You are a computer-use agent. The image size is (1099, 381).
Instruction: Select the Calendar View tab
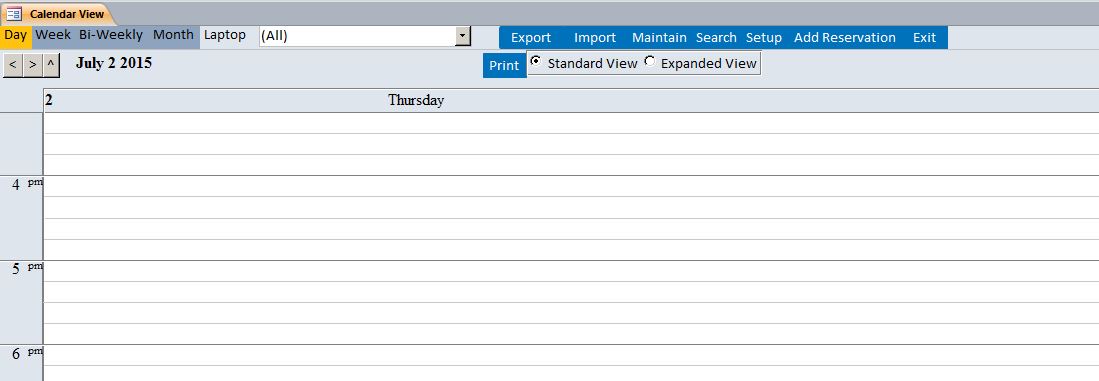pos(58,14)
